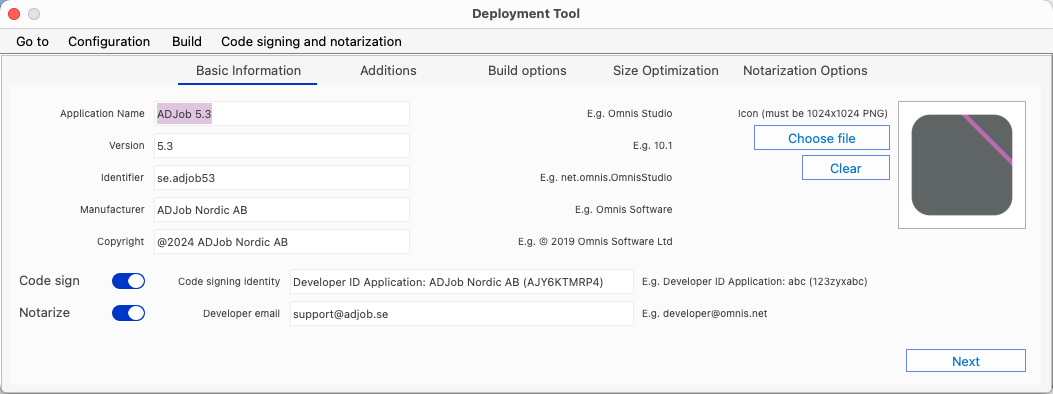Open the Notarization Options tab

coord(805,70)
